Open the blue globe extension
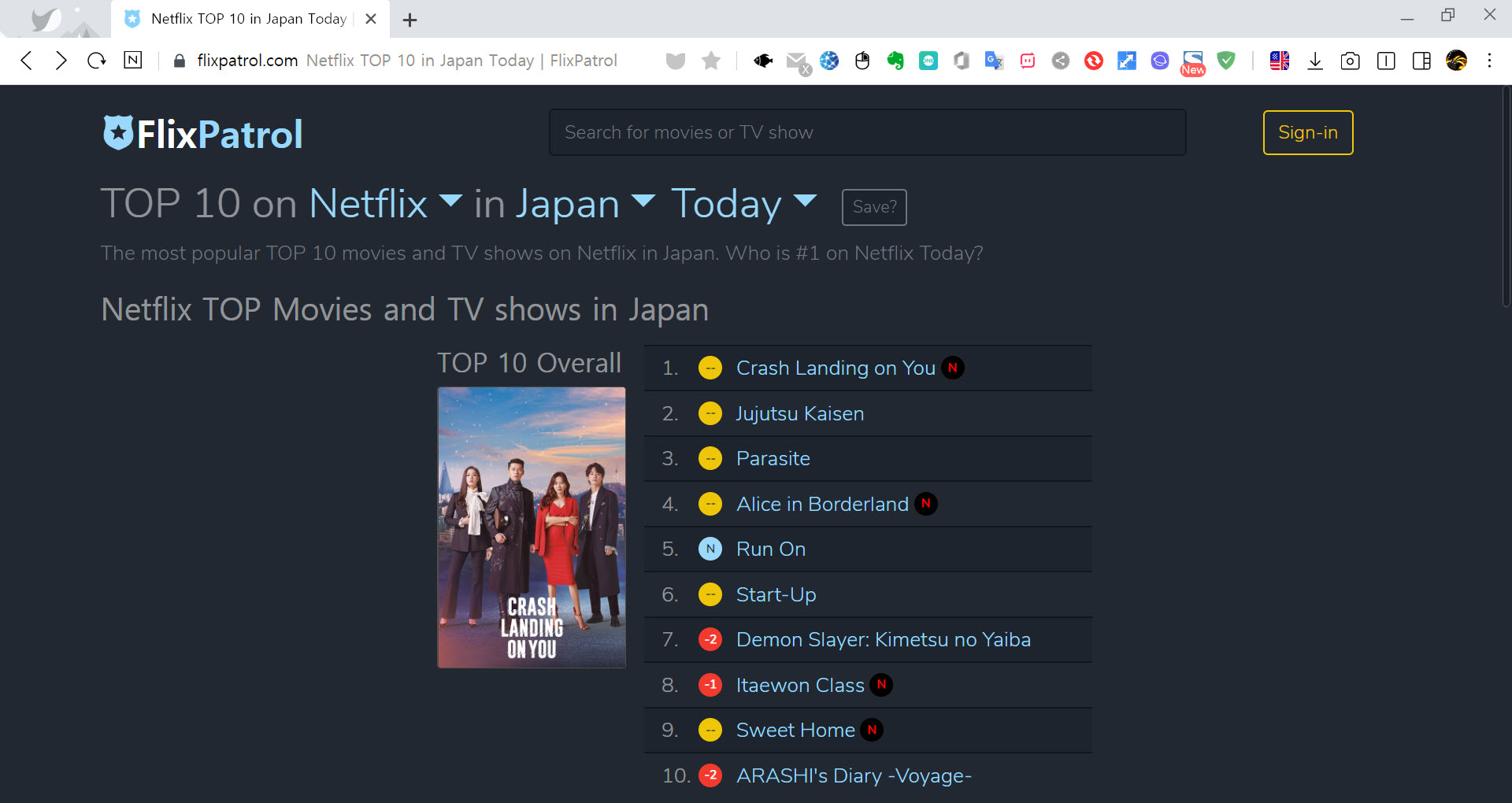This screenshot has width=1512, height=803. (x=829, y=61)
